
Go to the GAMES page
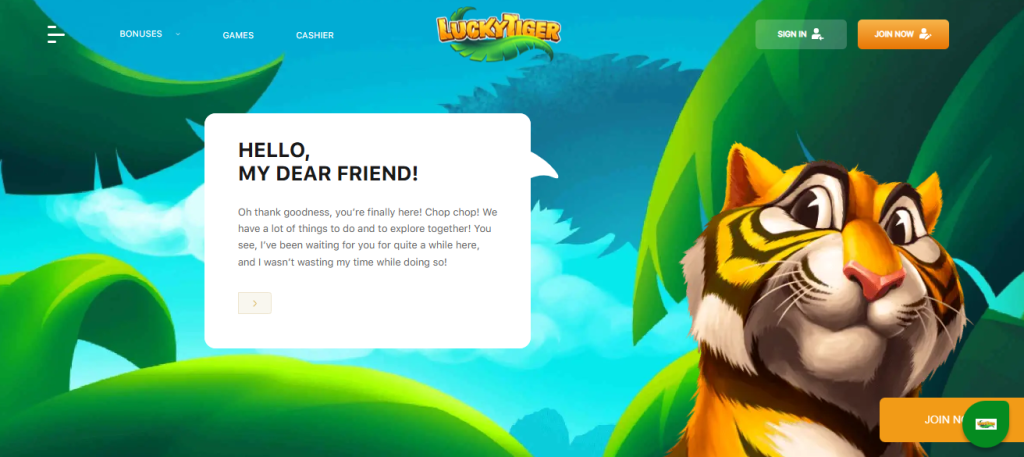tap(238, 35)
